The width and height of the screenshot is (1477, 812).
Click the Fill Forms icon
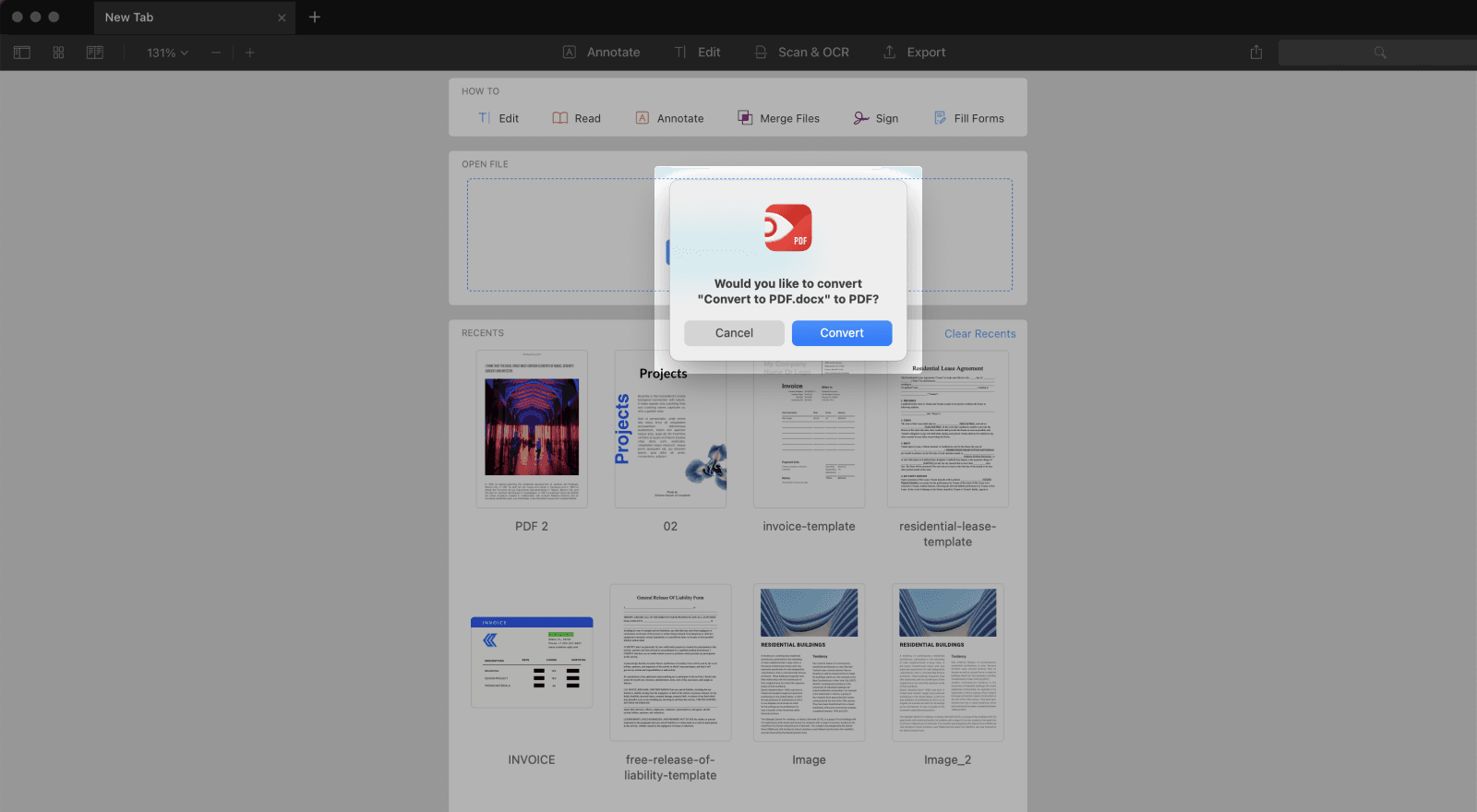click(940, 118)
